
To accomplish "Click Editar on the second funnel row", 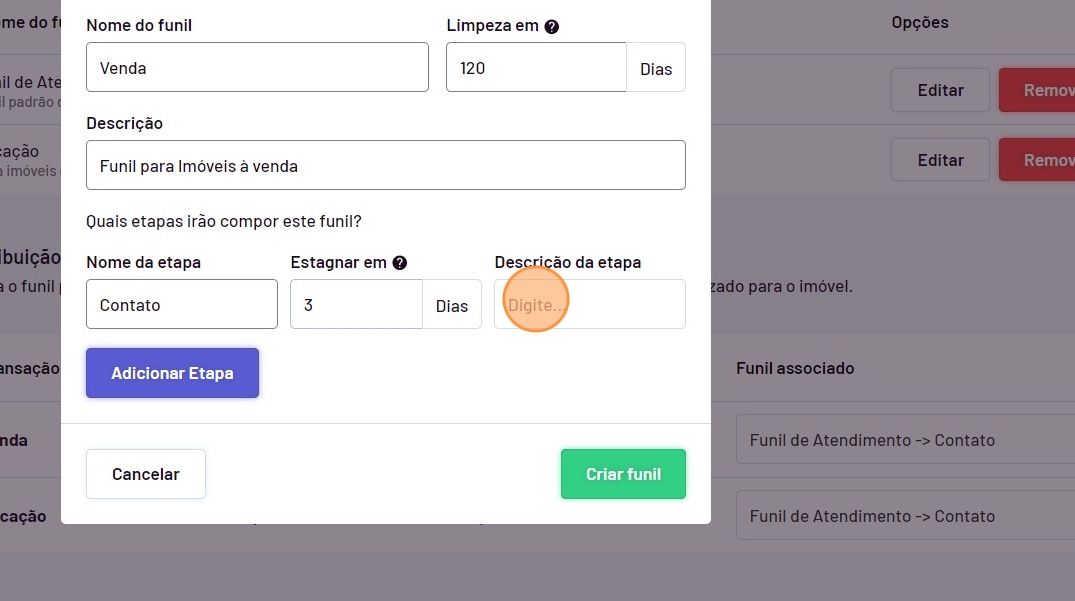I will coord(940,160).
